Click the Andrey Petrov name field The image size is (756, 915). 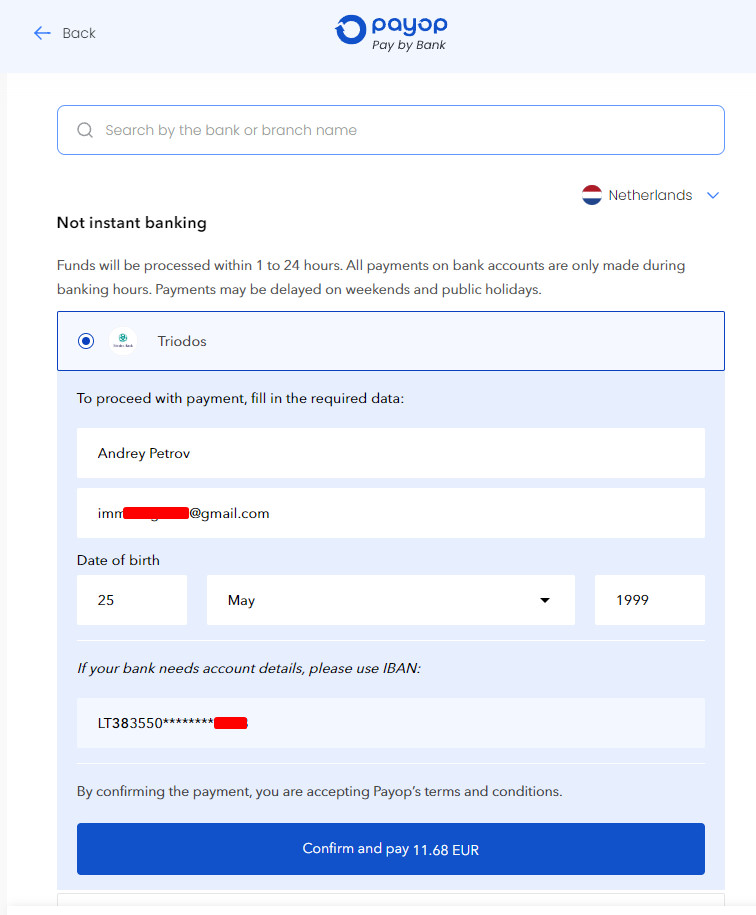tap(391, 453)
